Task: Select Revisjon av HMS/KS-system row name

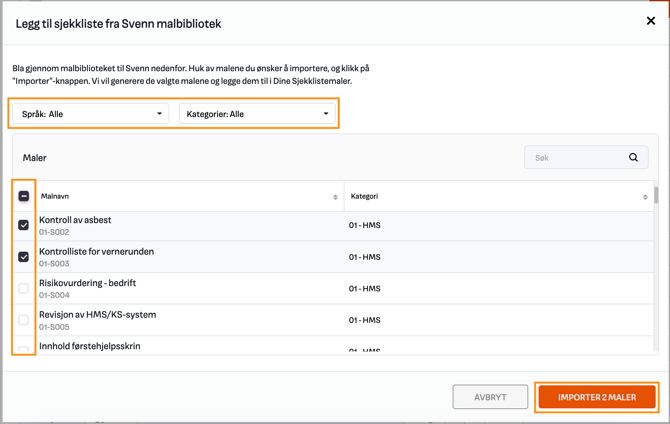Action: point(98,315)
